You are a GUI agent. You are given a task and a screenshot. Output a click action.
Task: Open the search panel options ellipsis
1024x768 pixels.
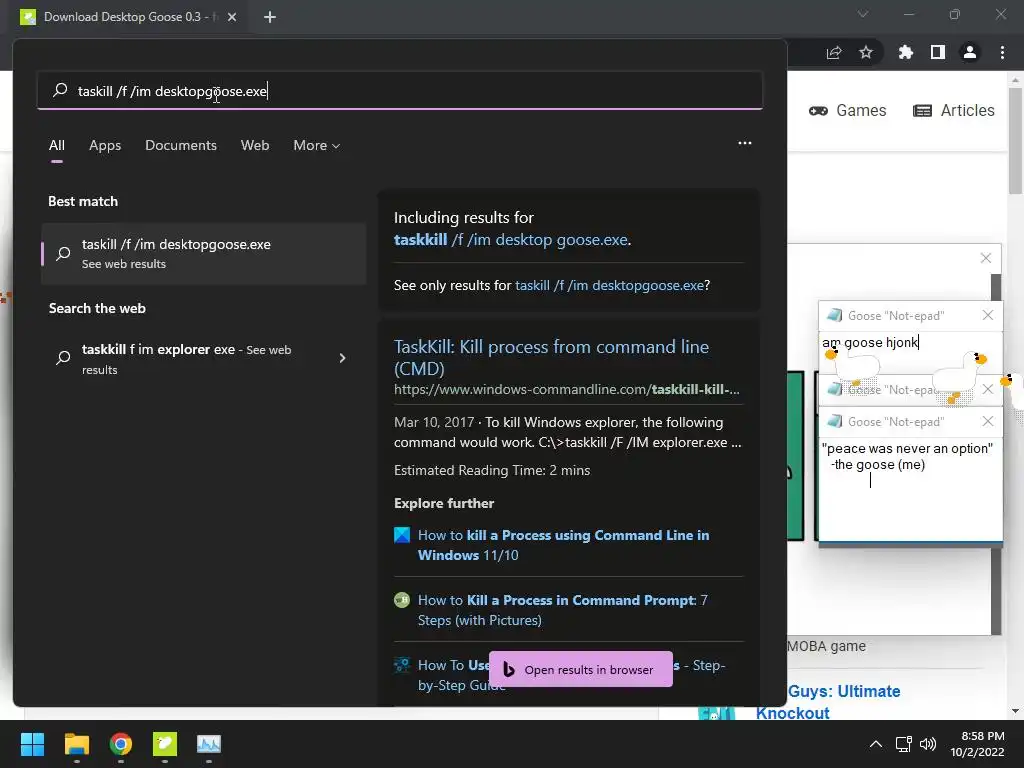tap(744, 143)
